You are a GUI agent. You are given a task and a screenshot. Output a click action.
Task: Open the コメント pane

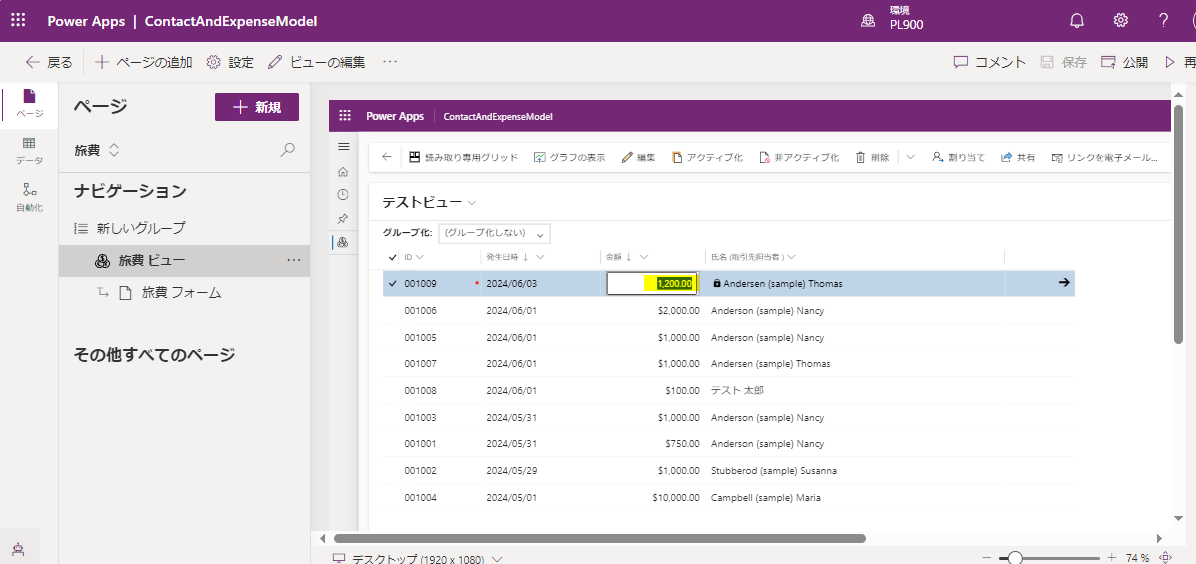tap(990, 63)
